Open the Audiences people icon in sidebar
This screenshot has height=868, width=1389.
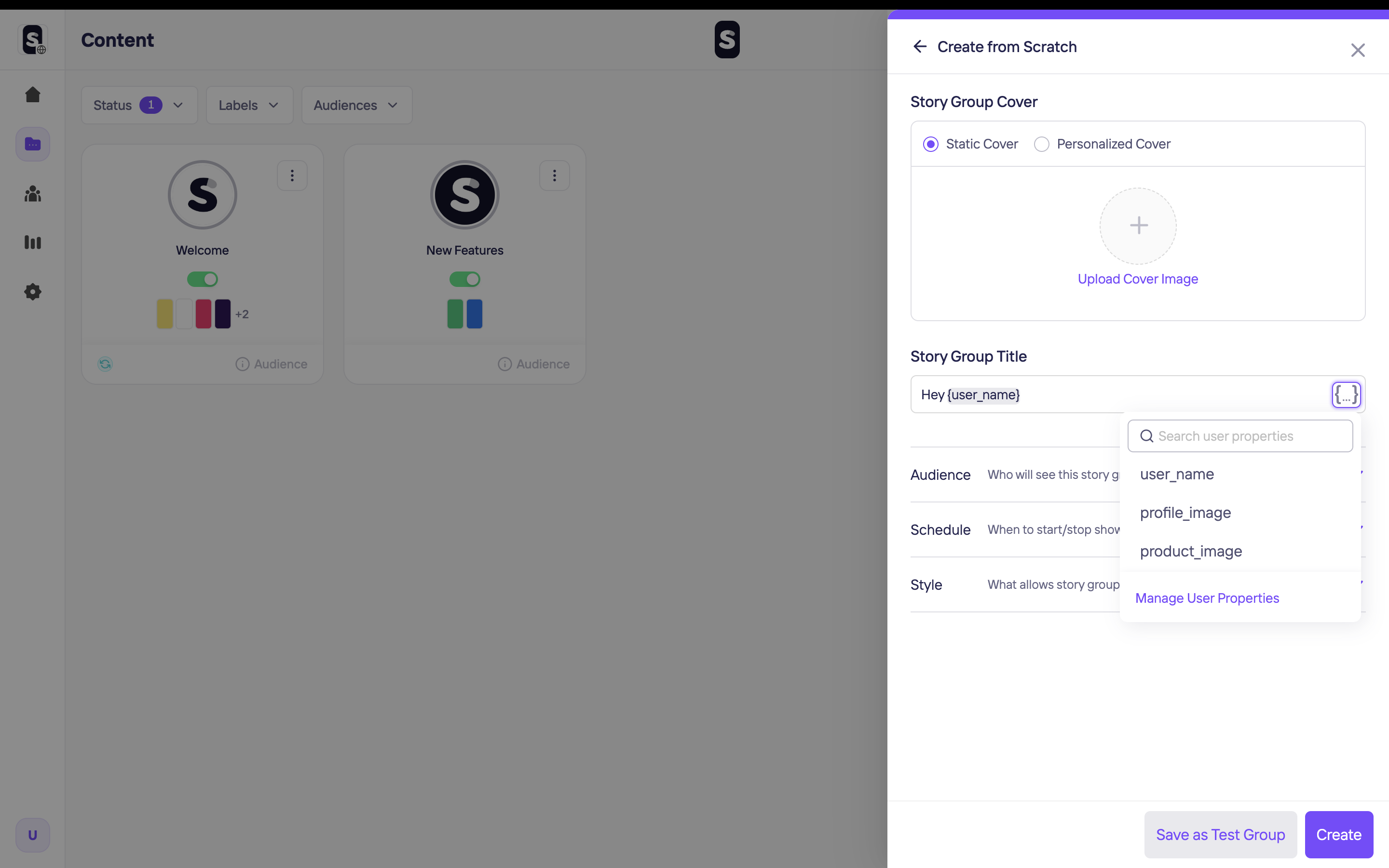click(x=33, y=194)
